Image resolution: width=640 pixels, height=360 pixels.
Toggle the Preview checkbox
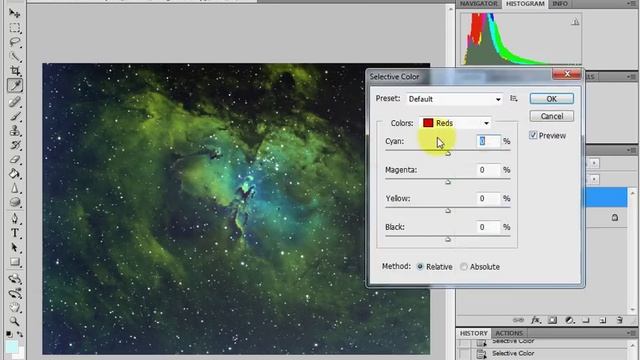pyautogui.click(x=533, y=135)
